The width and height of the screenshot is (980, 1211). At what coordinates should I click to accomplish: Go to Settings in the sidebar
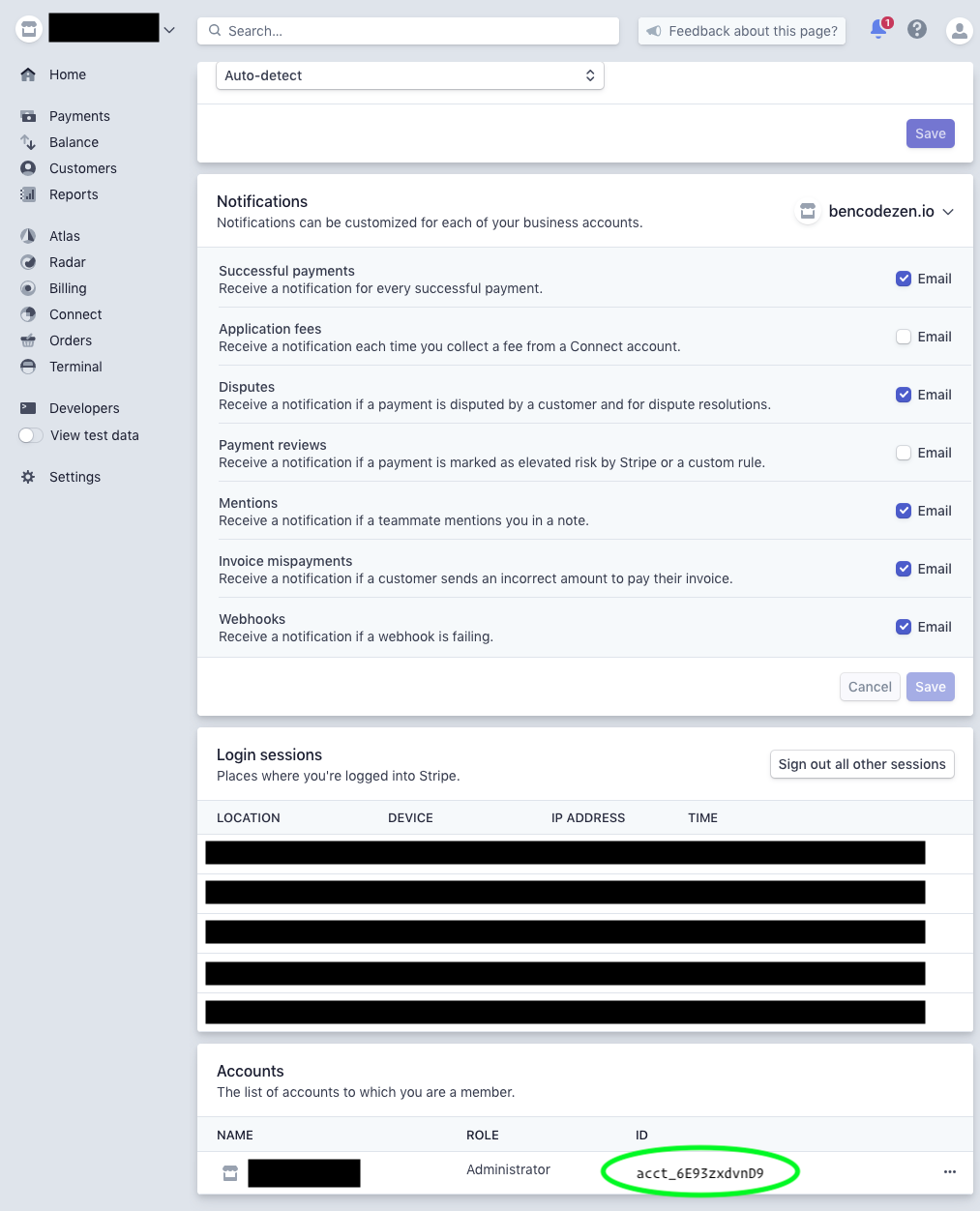coord(74,476)
